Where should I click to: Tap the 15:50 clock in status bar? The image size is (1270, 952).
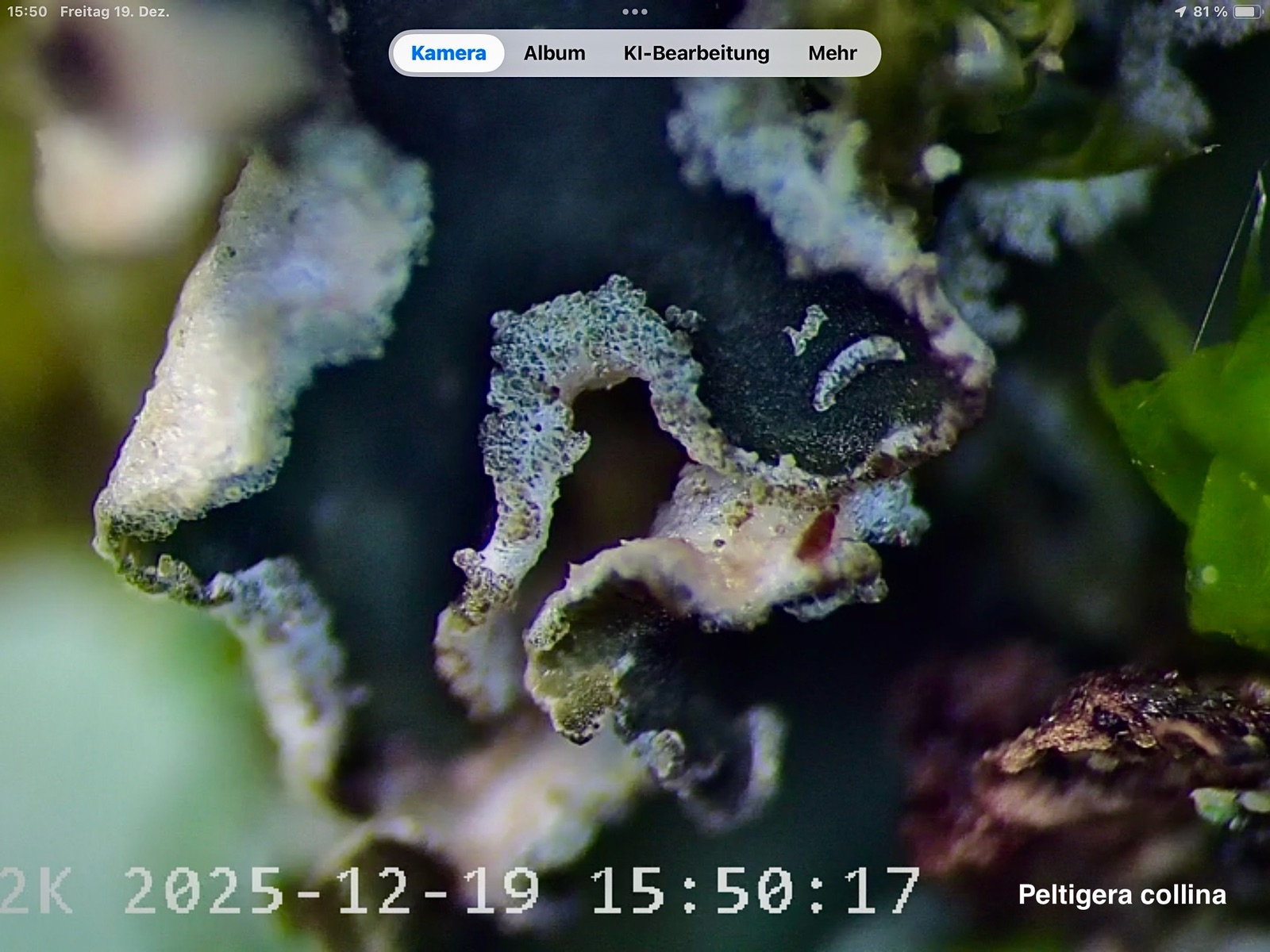pyautogui.click(x=27, y=12)
